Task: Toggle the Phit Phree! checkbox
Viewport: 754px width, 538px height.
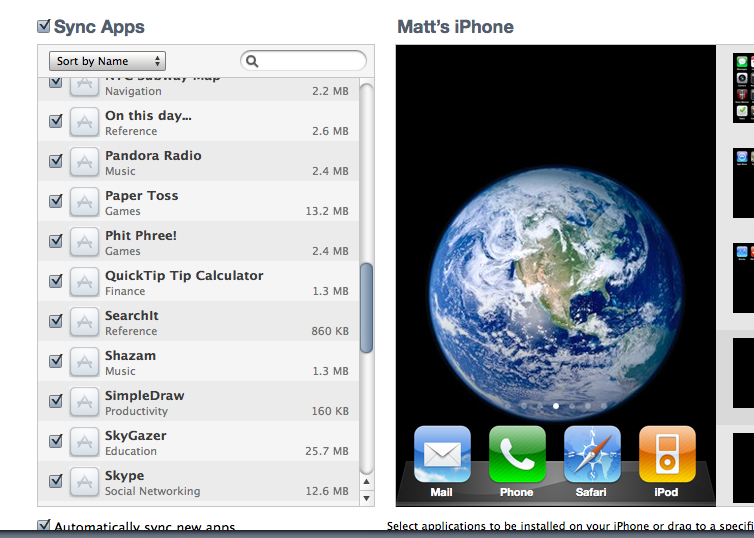Action: pyautogui.click(x=56, y=240)
